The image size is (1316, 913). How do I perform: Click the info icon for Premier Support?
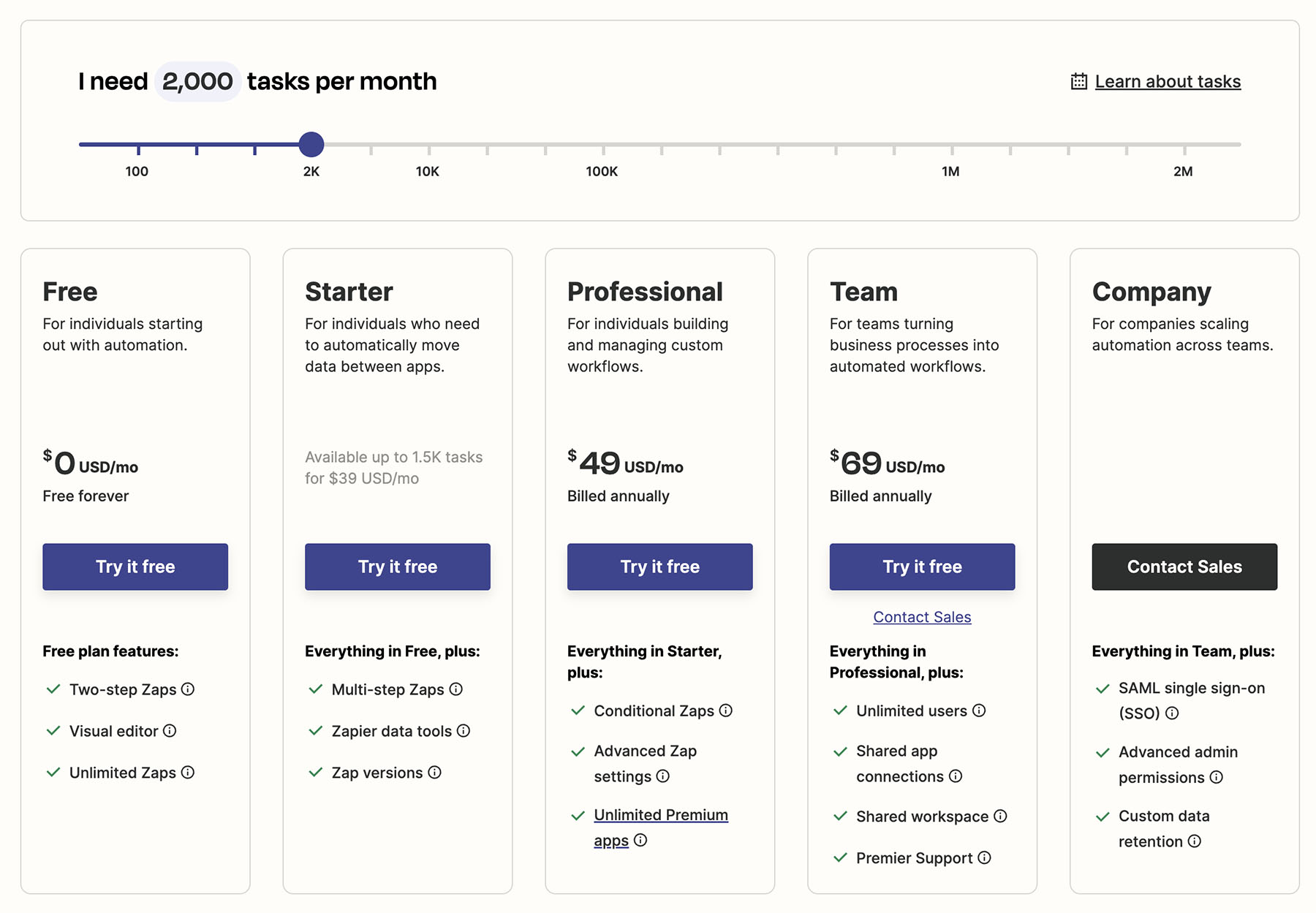[x=984, y=857]
